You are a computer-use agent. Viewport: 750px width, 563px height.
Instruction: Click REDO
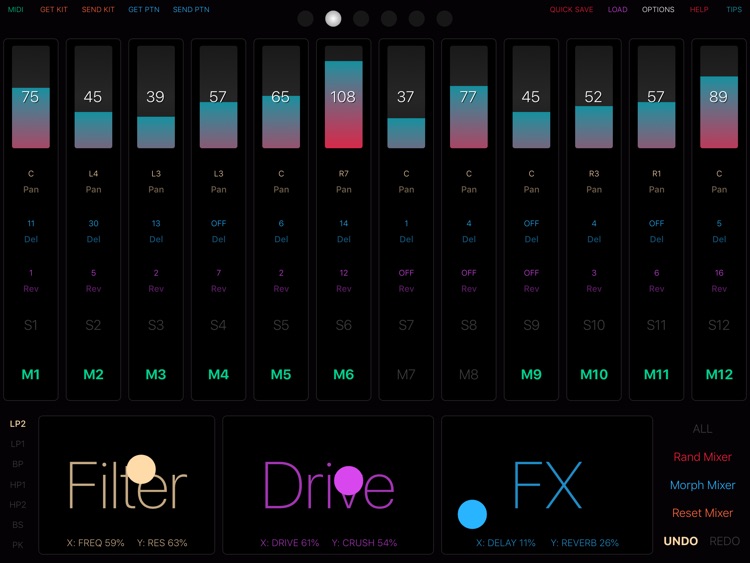(x=724, y=541)
